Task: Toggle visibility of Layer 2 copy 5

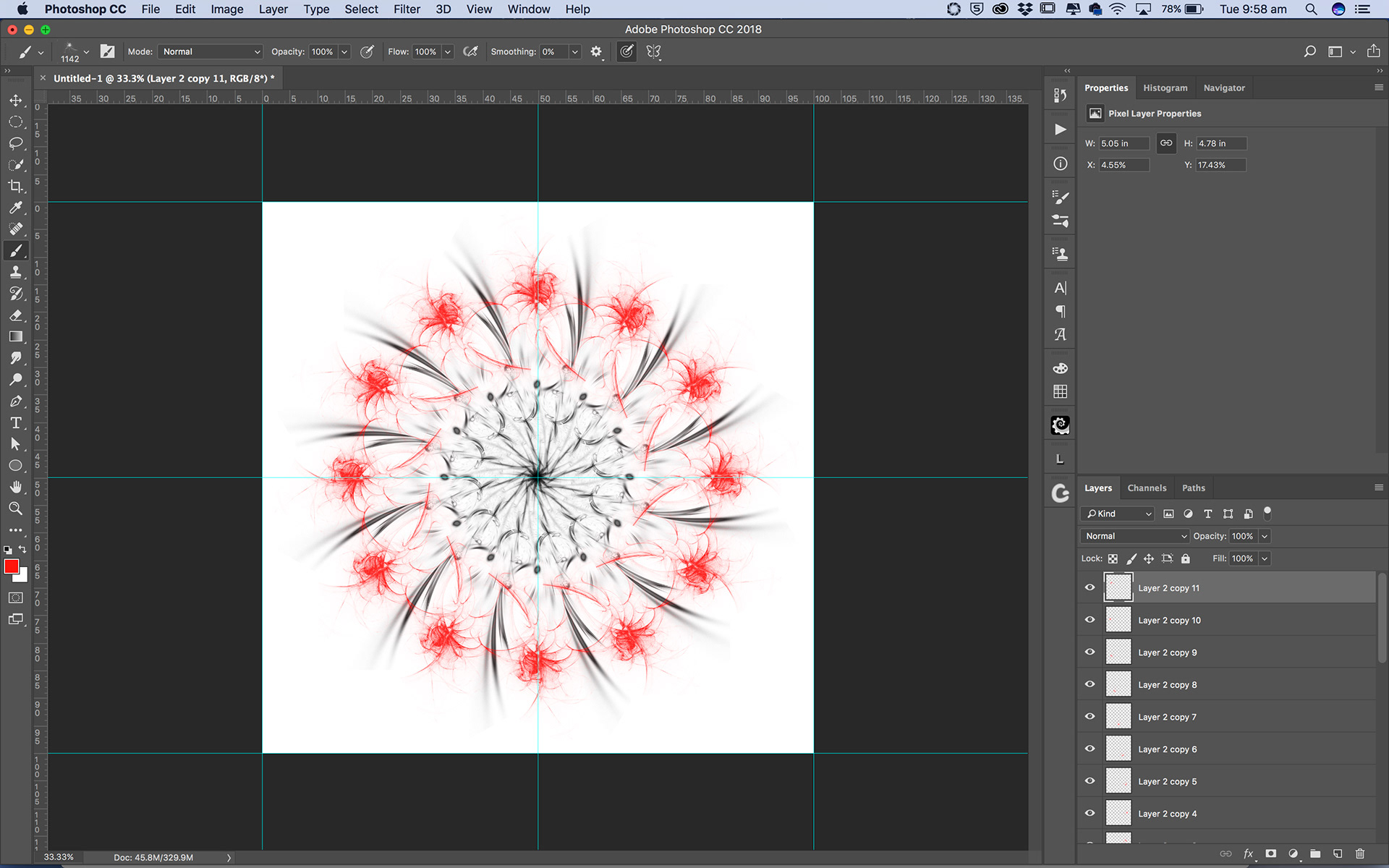Action: click(x=1090, y=781)
